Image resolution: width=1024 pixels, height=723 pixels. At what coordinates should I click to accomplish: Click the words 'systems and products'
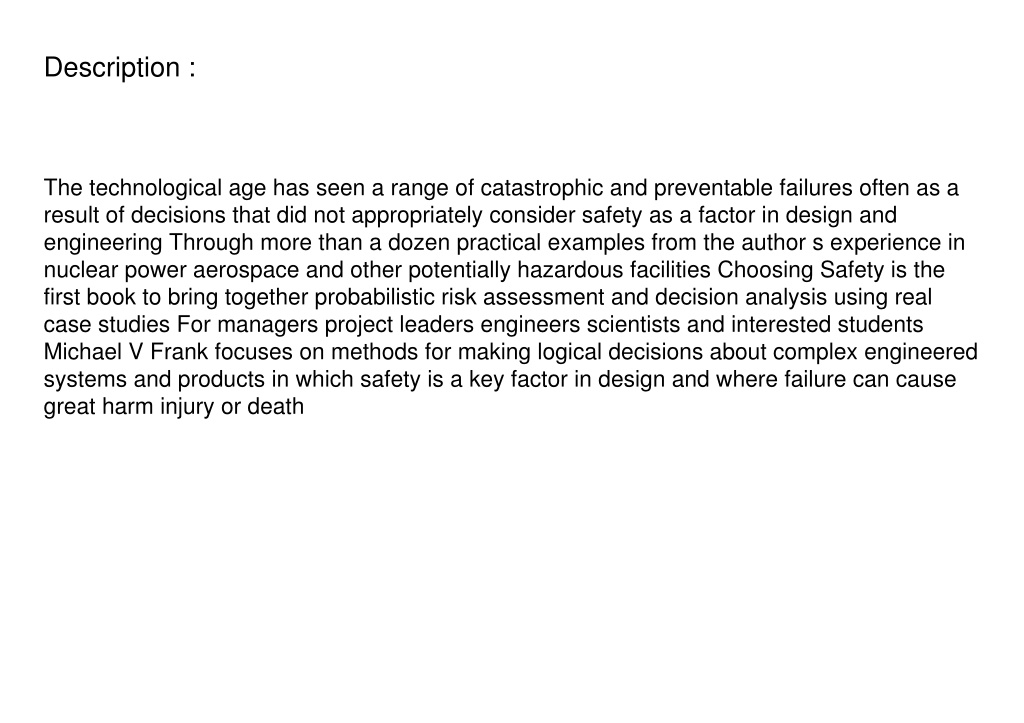154,379
